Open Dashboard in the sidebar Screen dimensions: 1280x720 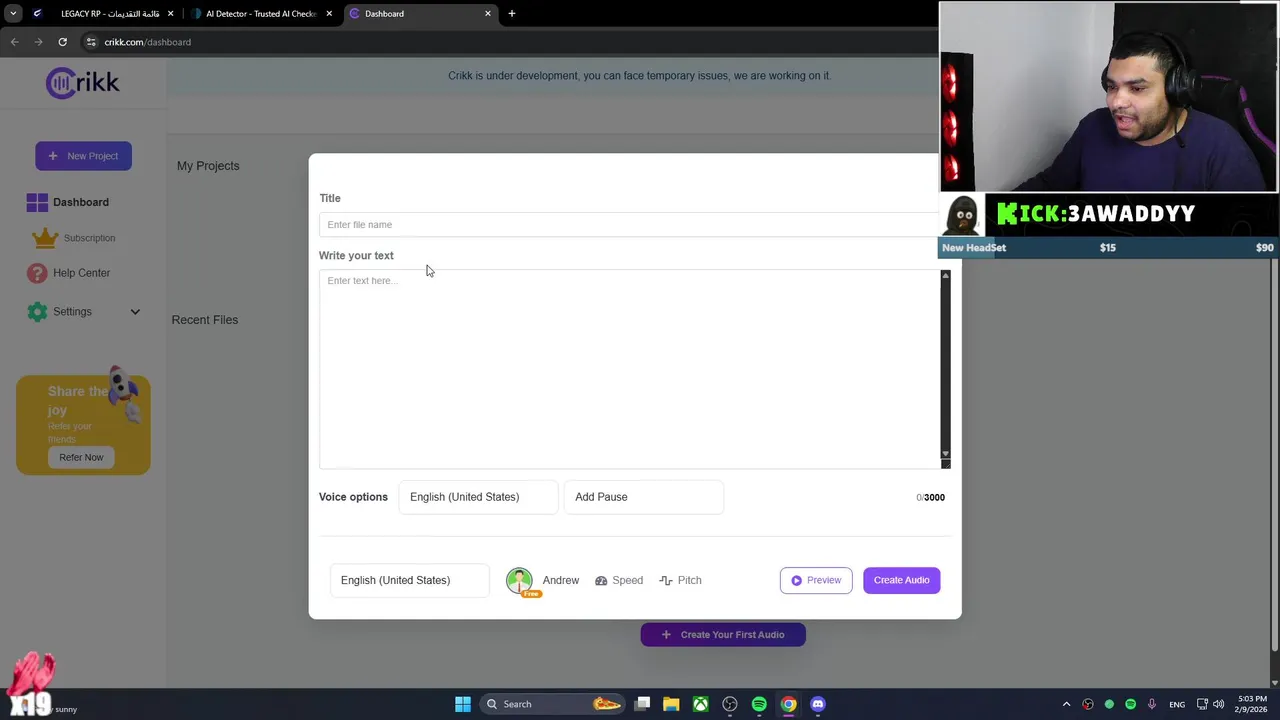[x=80, y=202]
